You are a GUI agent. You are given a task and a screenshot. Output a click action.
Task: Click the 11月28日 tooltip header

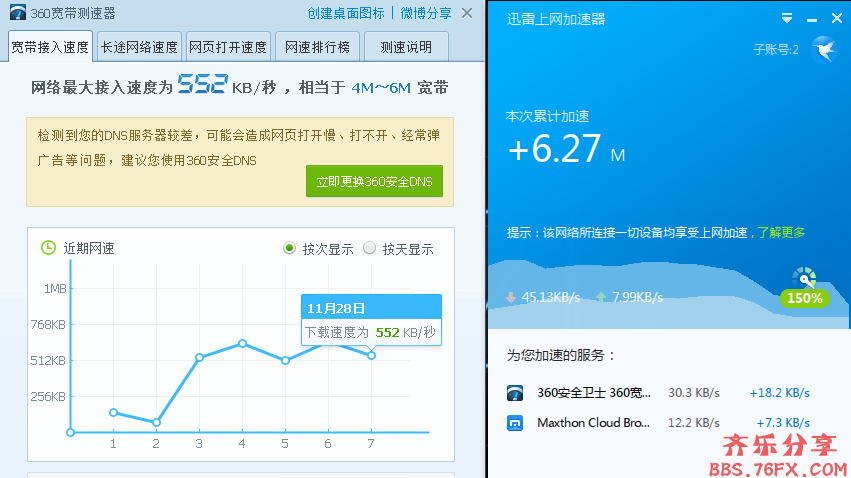pos(371,308)
